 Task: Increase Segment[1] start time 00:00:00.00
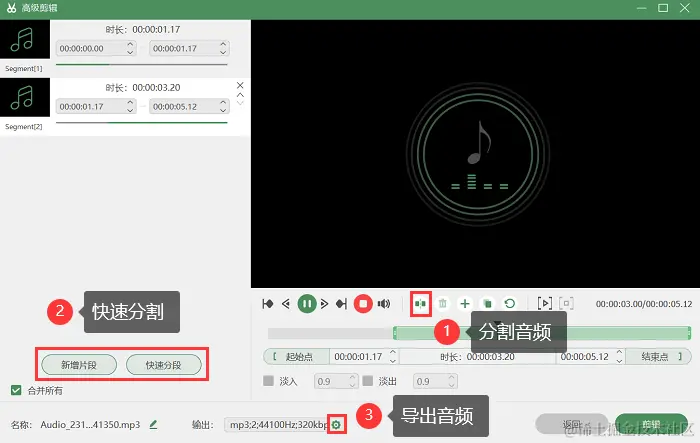click(x=130, y=44)
